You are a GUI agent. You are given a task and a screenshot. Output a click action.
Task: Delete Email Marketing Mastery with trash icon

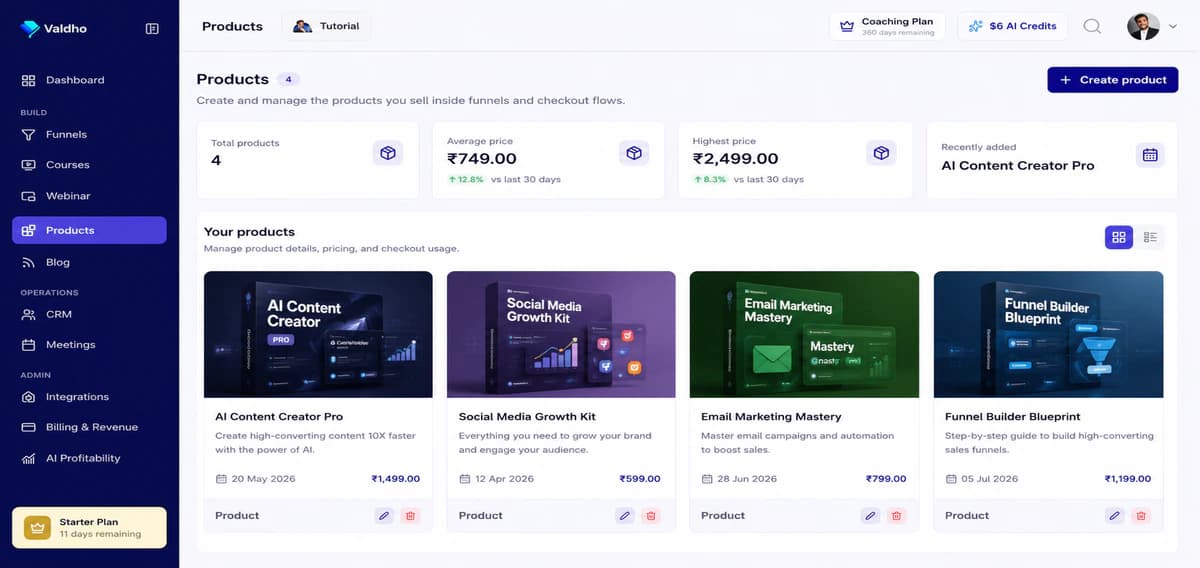point(896,516)
